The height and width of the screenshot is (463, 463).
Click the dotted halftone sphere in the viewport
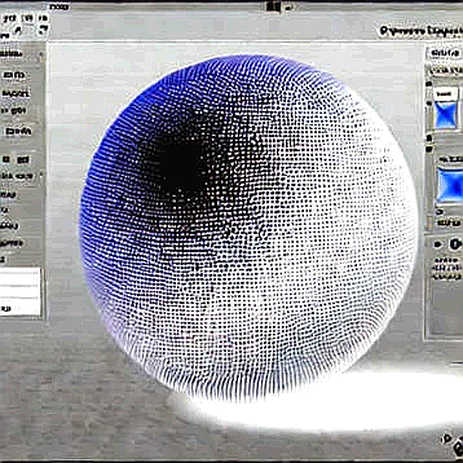click(x=248, y=228)
